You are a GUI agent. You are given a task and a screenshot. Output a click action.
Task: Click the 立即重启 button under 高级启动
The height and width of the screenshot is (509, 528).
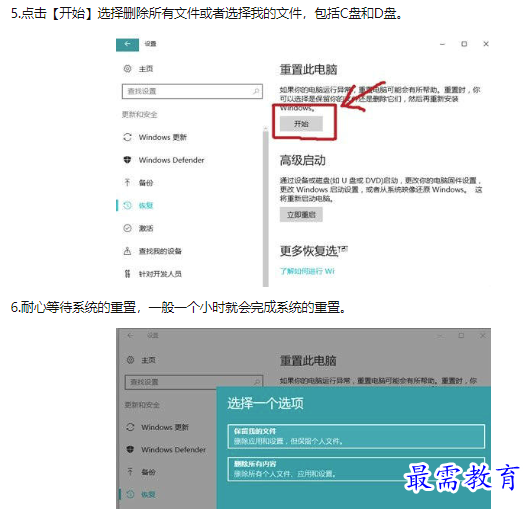coord(301,215)
